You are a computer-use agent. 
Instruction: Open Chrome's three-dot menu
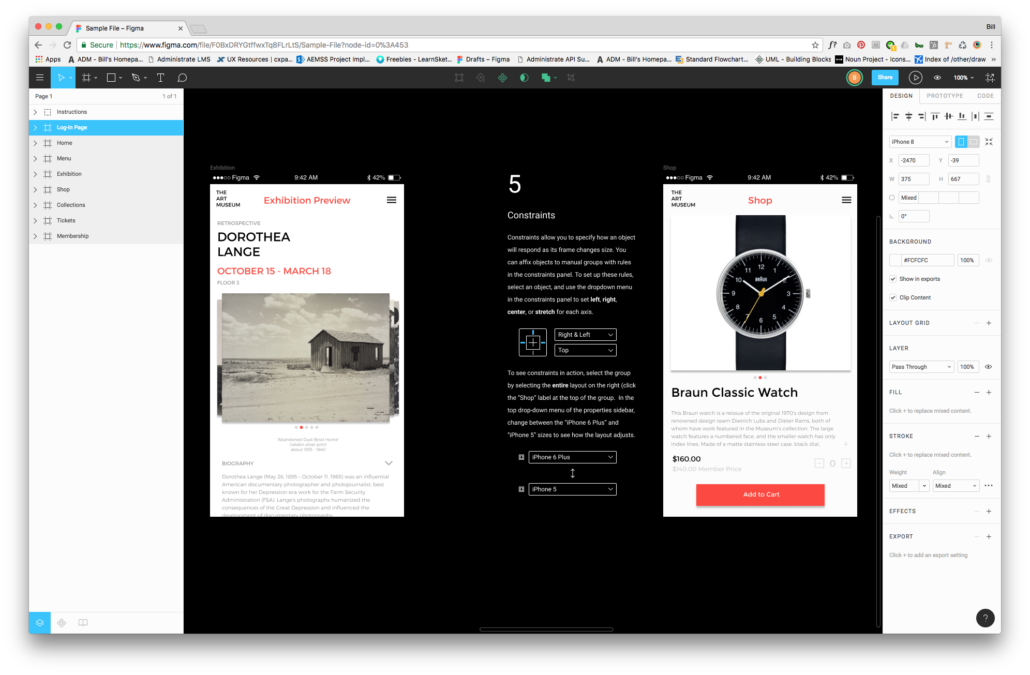(991, 45)
